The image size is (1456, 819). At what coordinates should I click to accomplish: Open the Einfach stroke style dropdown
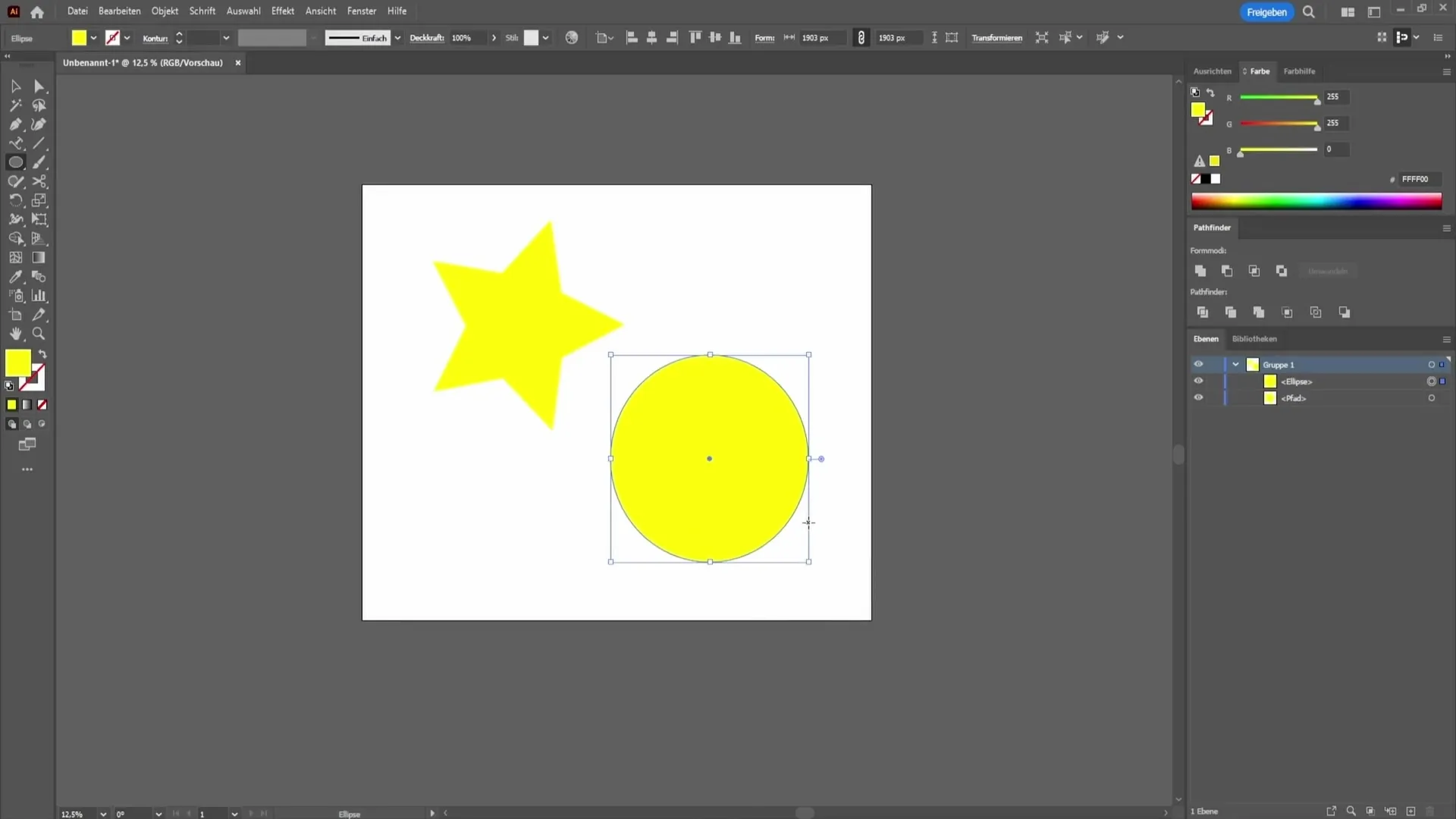[x=397, y=38]
